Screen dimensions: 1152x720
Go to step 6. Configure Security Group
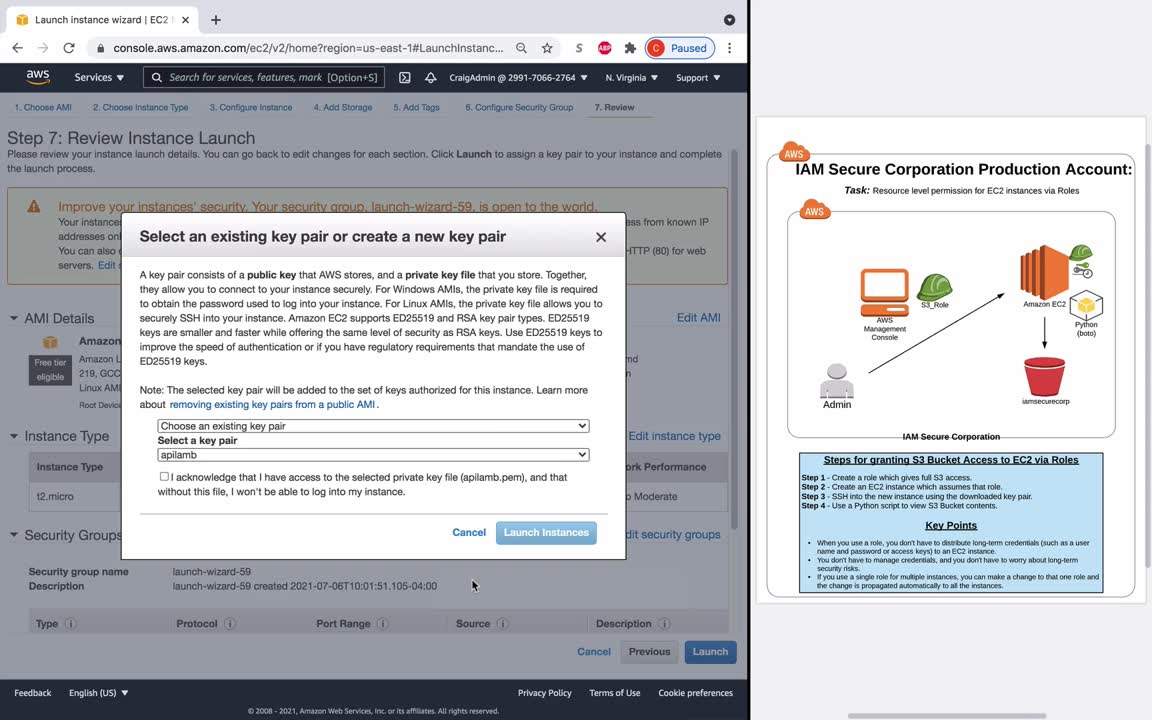point(519,107)
